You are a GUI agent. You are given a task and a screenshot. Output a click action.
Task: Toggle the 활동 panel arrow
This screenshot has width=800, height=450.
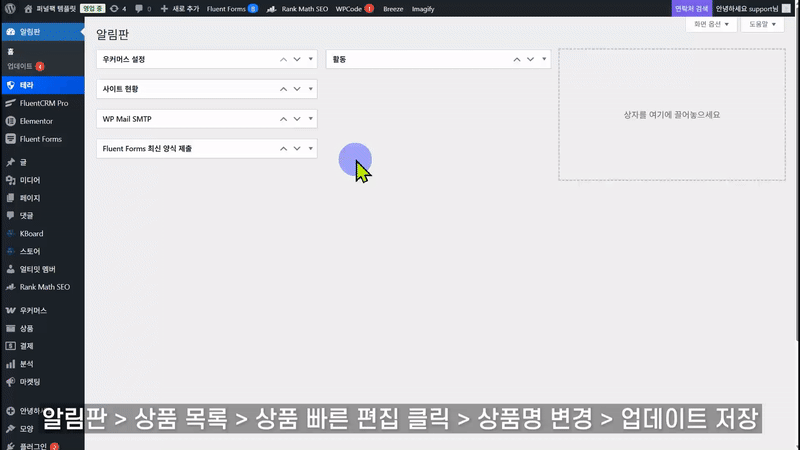(x=544, y=59)
